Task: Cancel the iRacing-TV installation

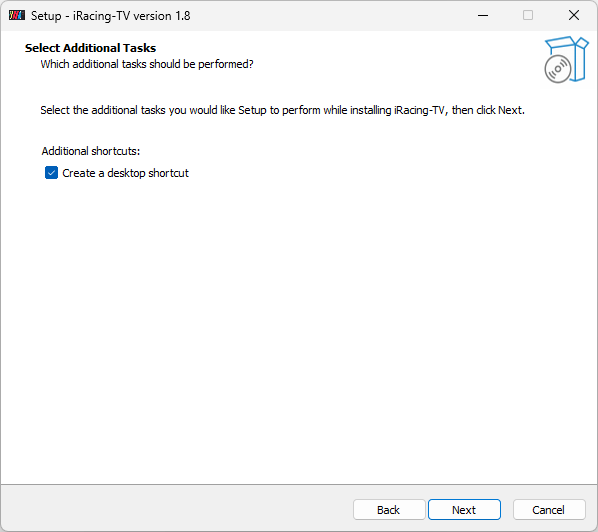Action: [549, 509]
